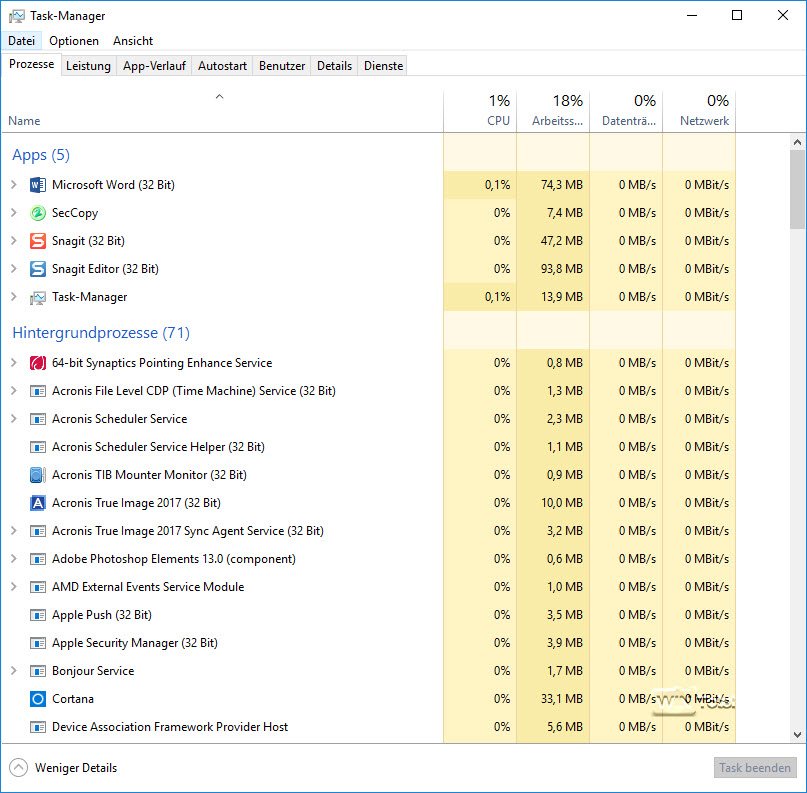Screen dimensions: 807x793
Task: Expand the AMD External Events Service row
Action: tap(14, 587)
